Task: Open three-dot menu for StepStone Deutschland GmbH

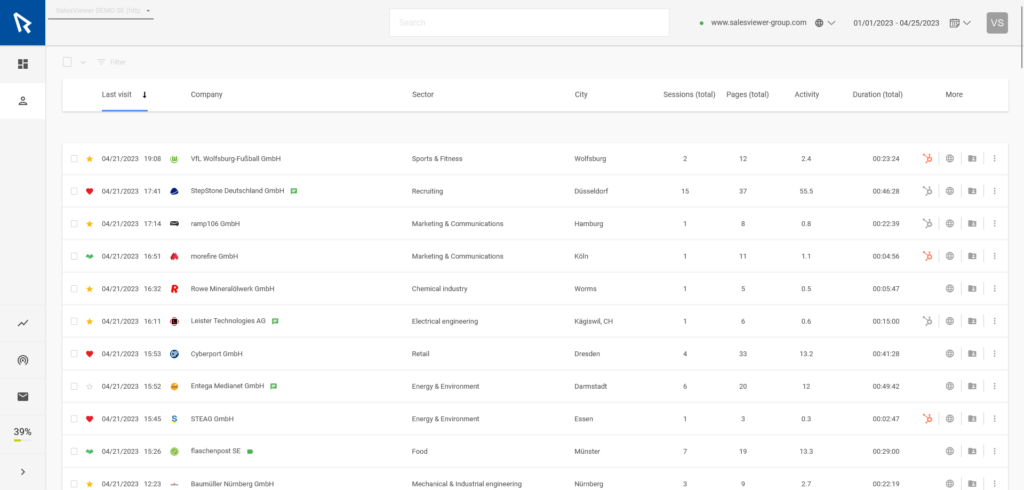Action: click(x=994, y=191)
